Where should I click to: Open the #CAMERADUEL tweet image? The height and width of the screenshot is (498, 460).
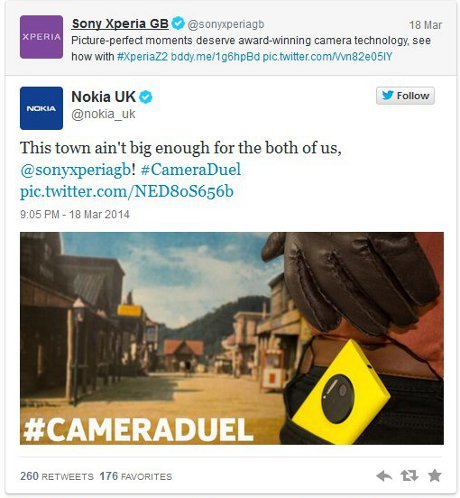pyautogui.click(x=232, y=338)
